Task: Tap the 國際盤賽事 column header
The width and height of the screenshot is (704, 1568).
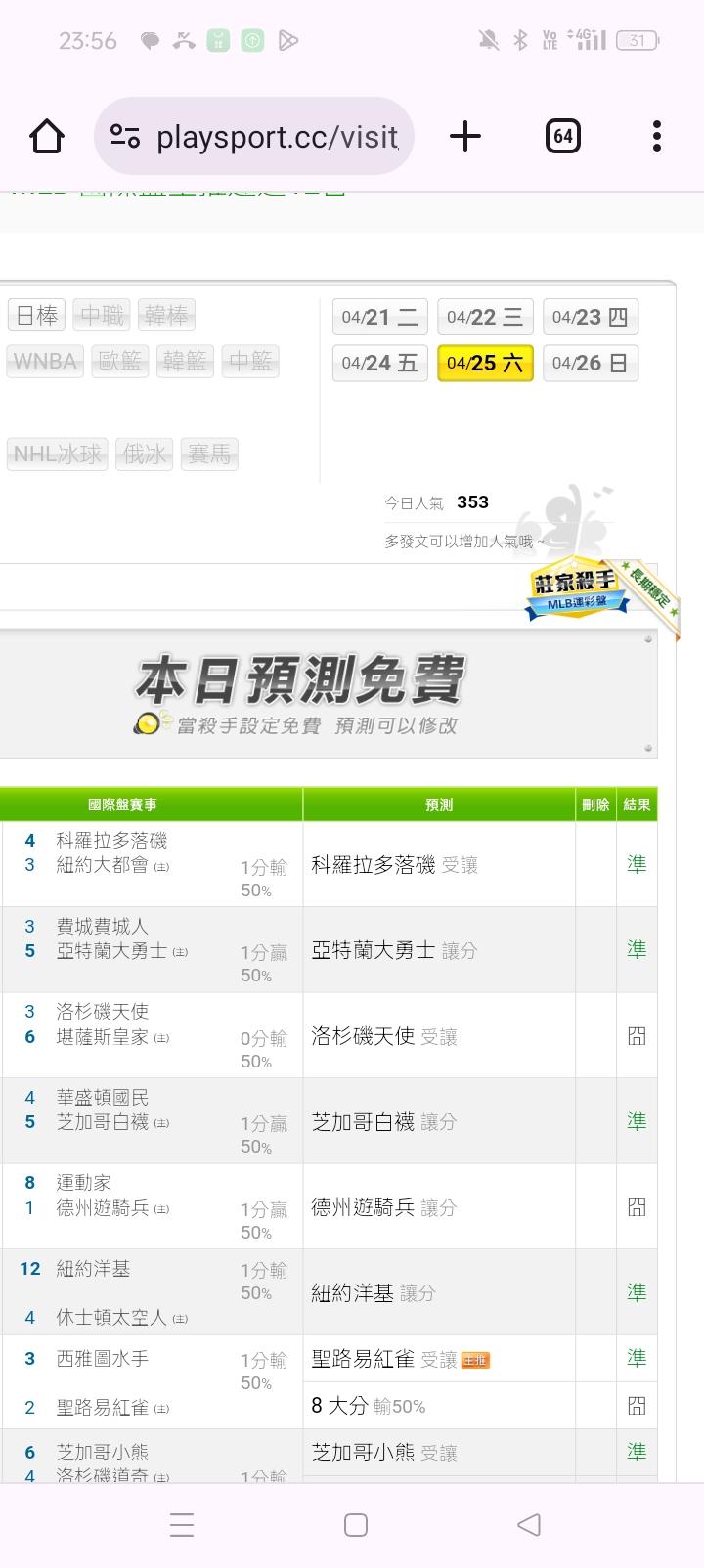Action: (122, 805)
